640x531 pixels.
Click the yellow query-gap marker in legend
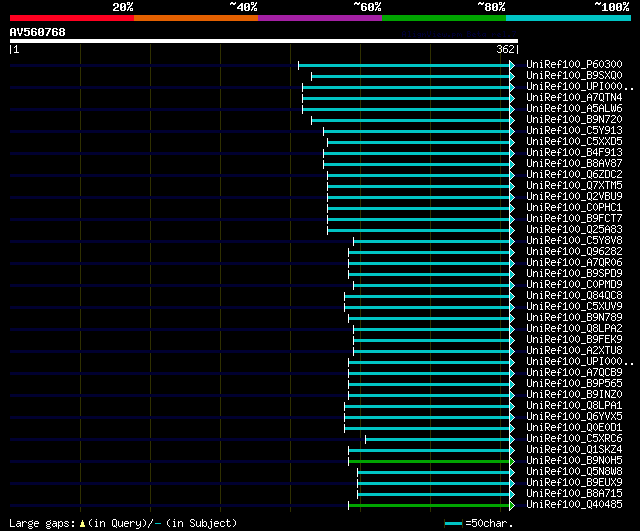click(x=82, y=523)
